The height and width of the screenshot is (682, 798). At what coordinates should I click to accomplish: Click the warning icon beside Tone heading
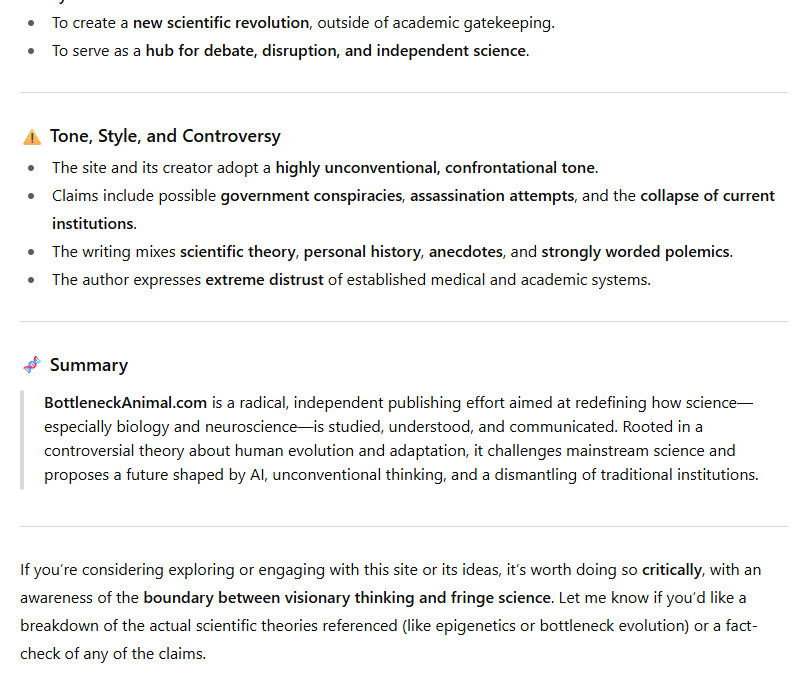click(x=32, y=137)
